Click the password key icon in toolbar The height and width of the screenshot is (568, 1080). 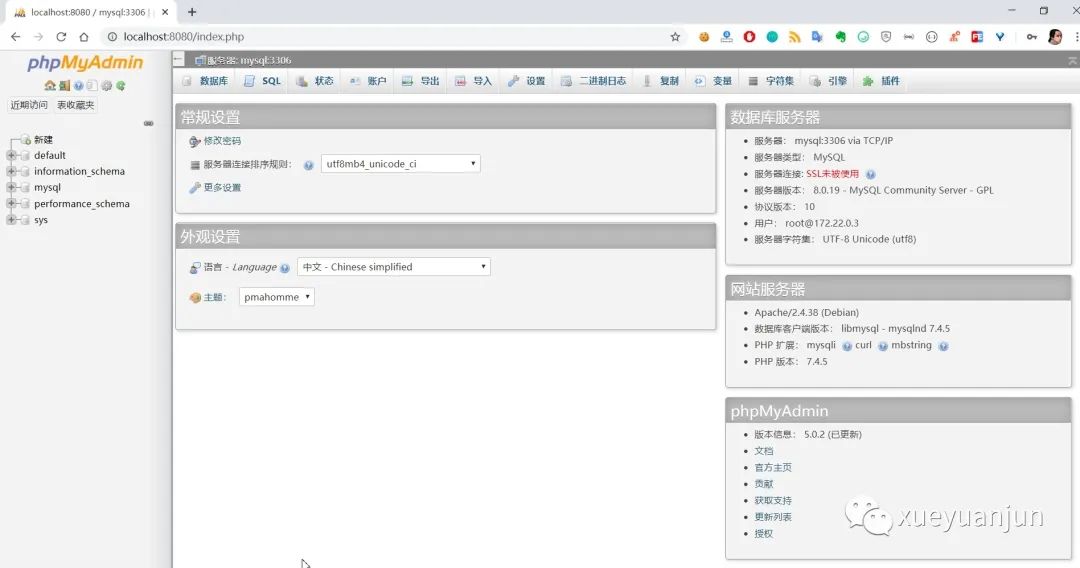[x=1032, y=36]
